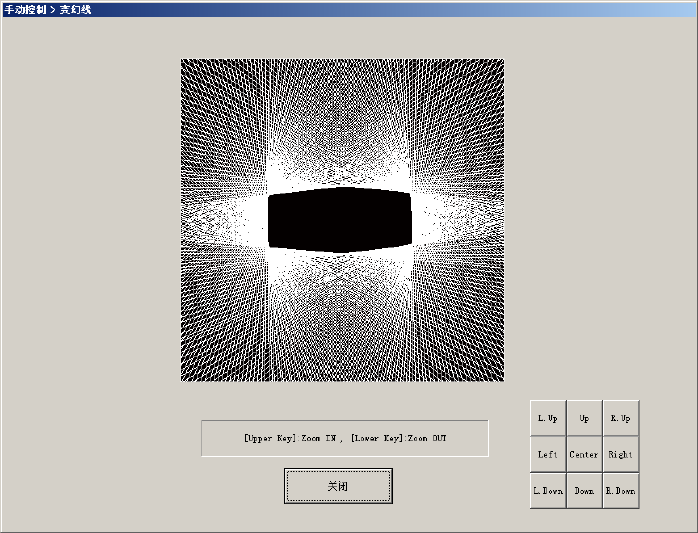This screenshot has height=533, width=698.
Task: Hit the Right direction button
Action: point(620,455)
